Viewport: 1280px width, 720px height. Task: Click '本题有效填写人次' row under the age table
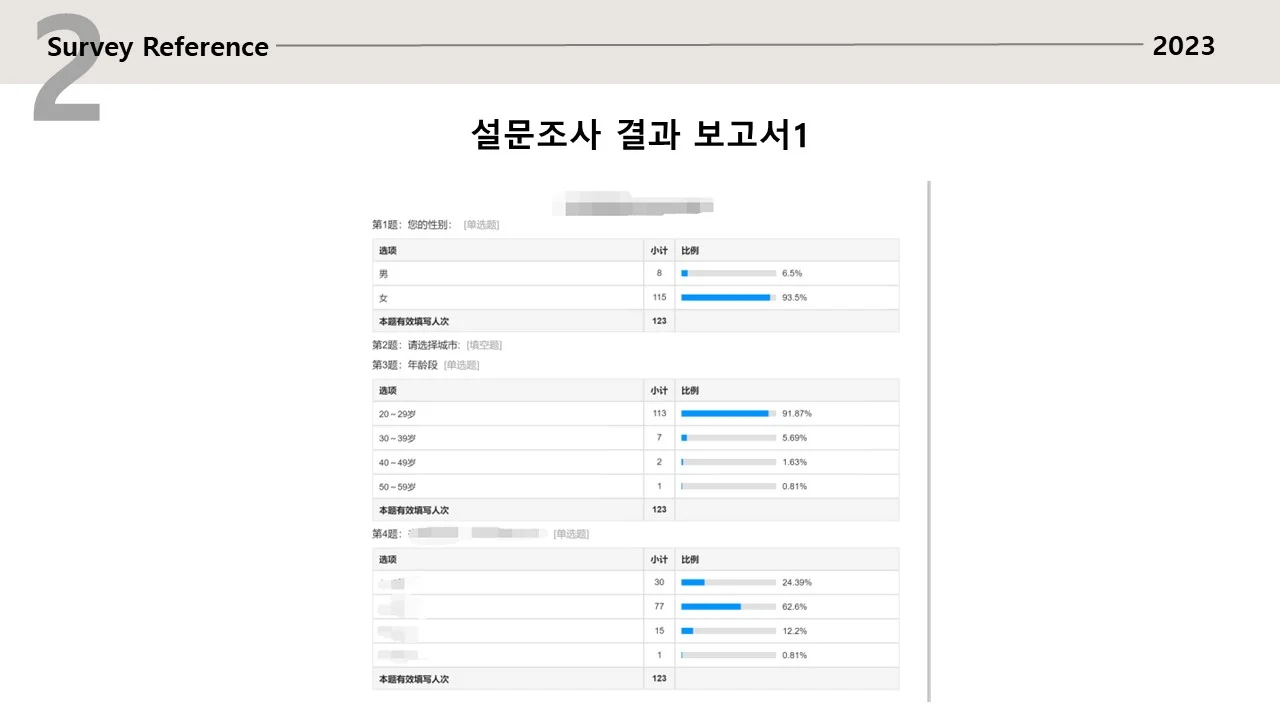(635, 510)
